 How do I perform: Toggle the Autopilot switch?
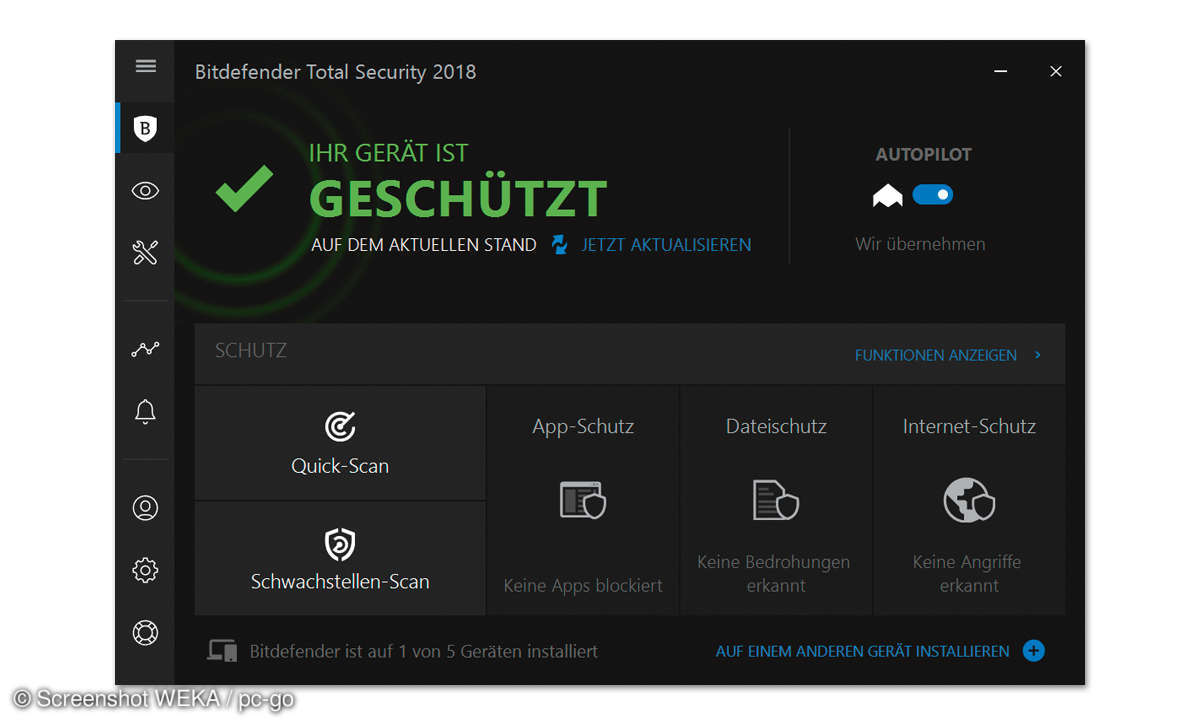pyautogui.click(x=933, y=195)
